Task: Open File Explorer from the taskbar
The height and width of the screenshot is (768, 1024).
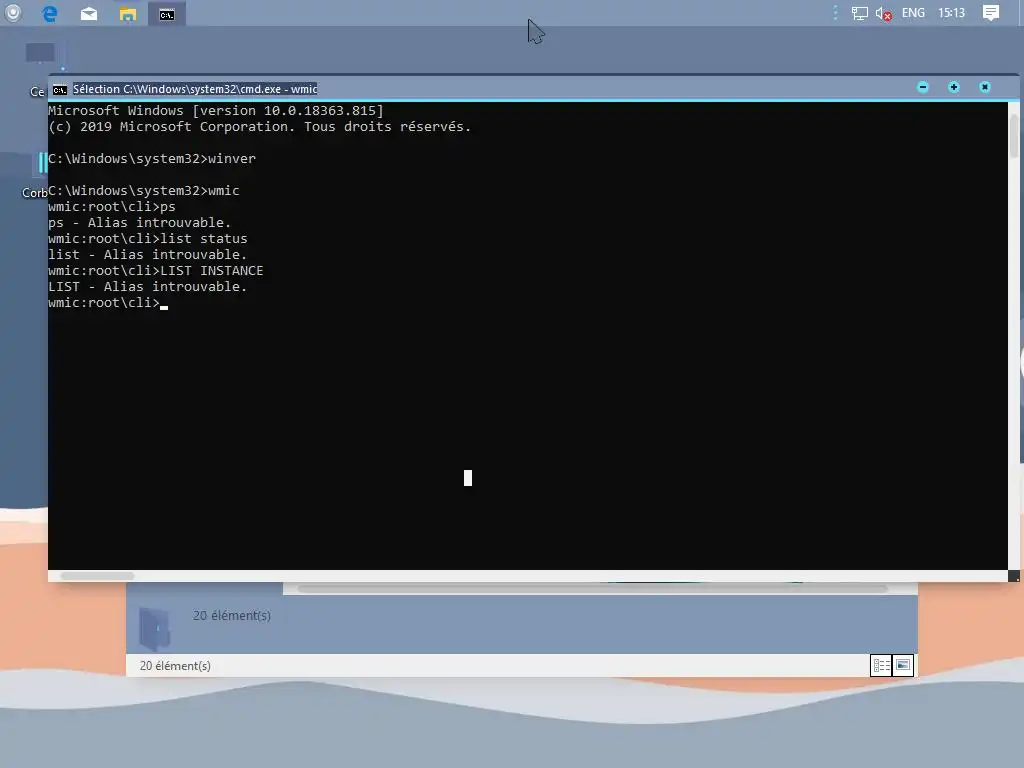Action: click(x=128, y=14)
